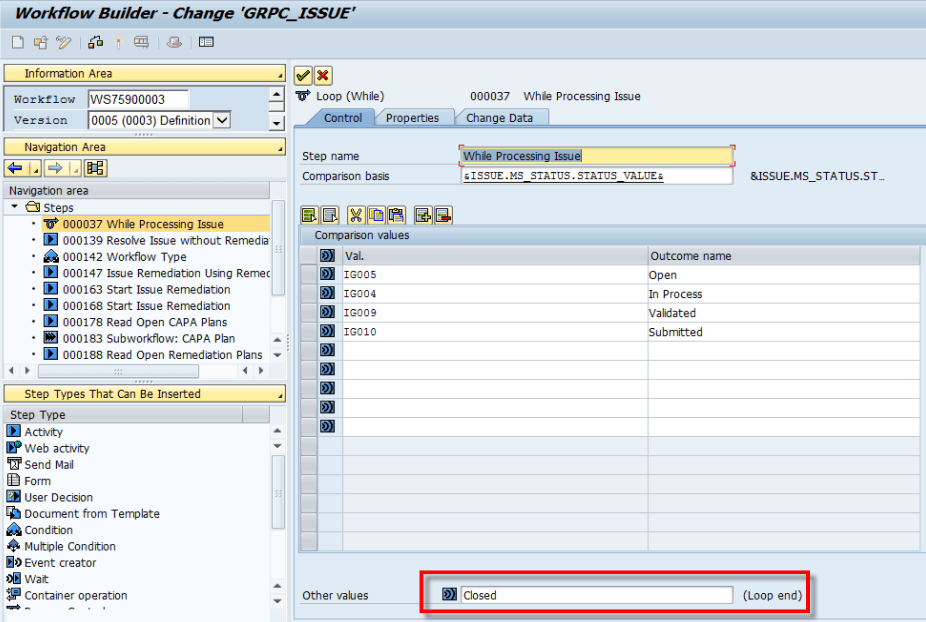The image size is (926, 622).
Task: Click the create new workflow icon in toolbar
Action: click(18, 43)
